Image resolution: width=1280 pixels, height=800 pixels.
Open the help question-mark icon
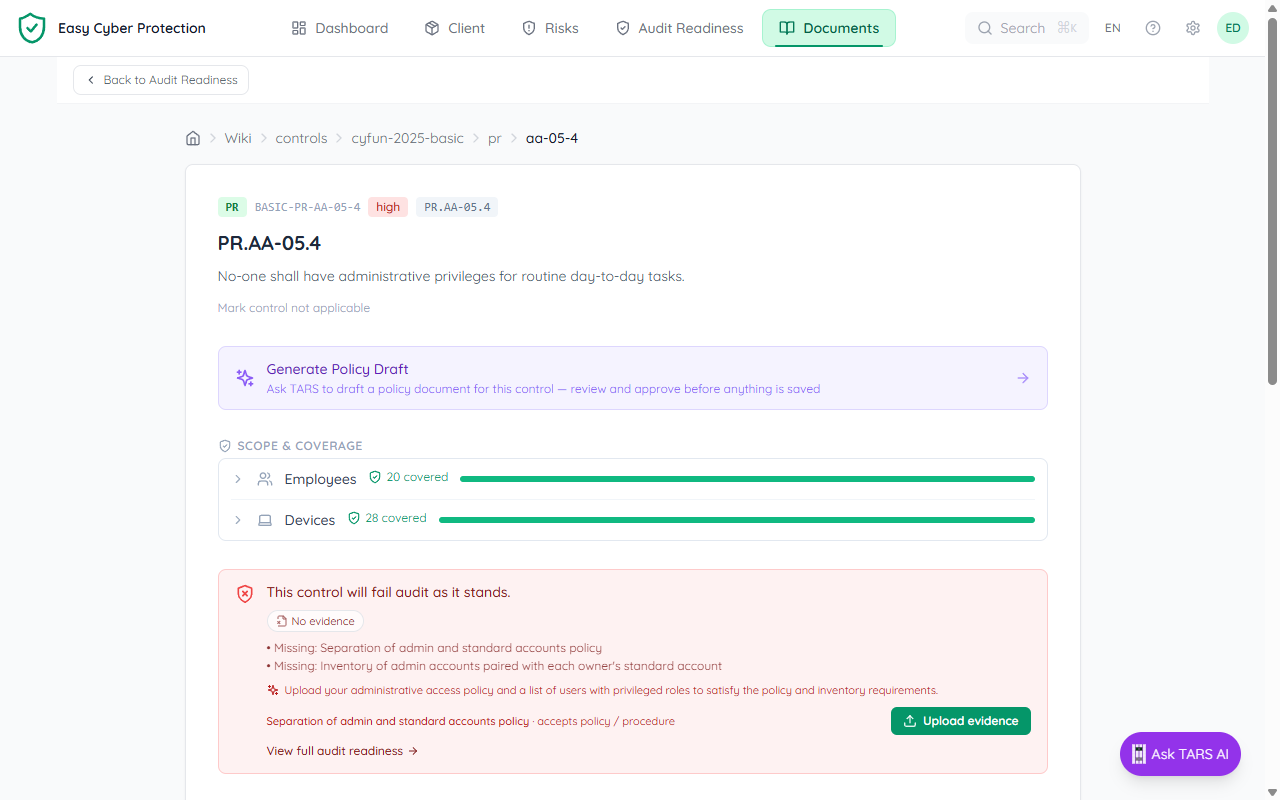coord(1153,28)
